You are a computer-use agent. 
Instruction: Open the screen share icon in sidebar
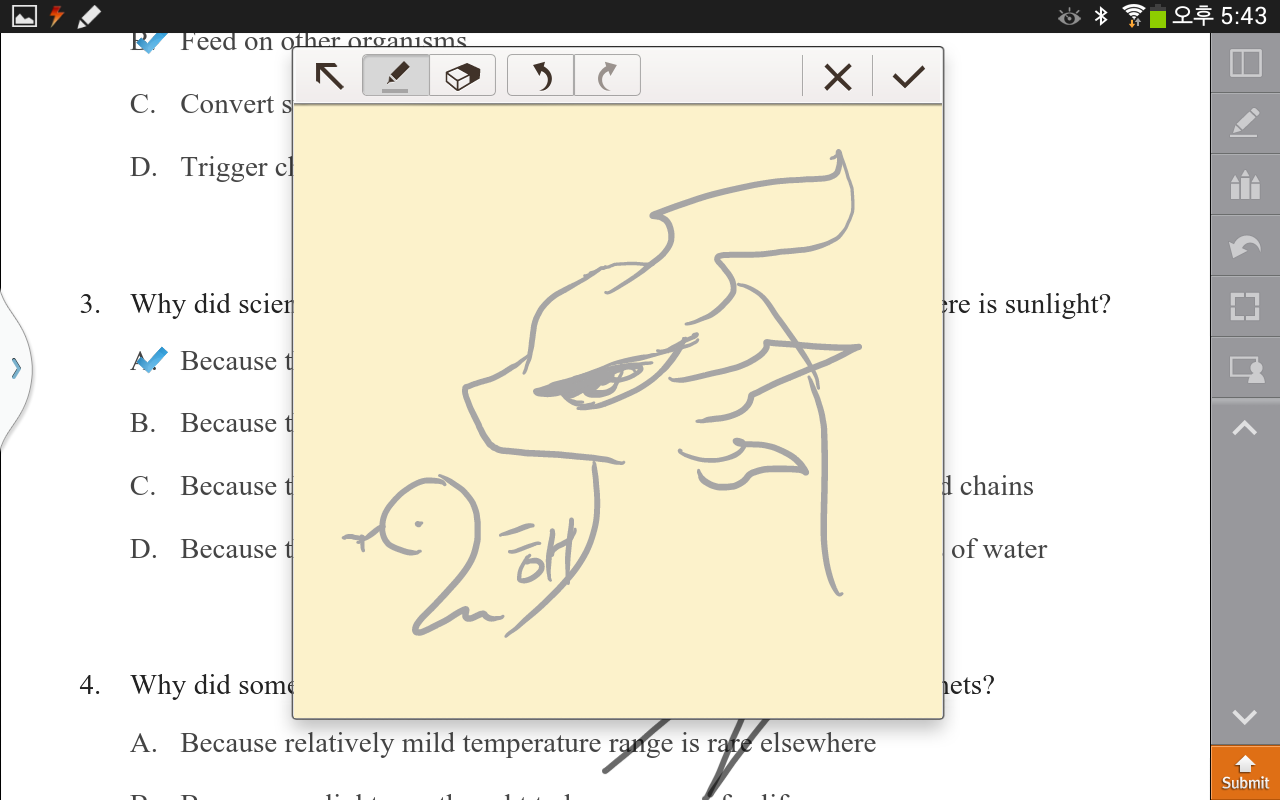1245,368
